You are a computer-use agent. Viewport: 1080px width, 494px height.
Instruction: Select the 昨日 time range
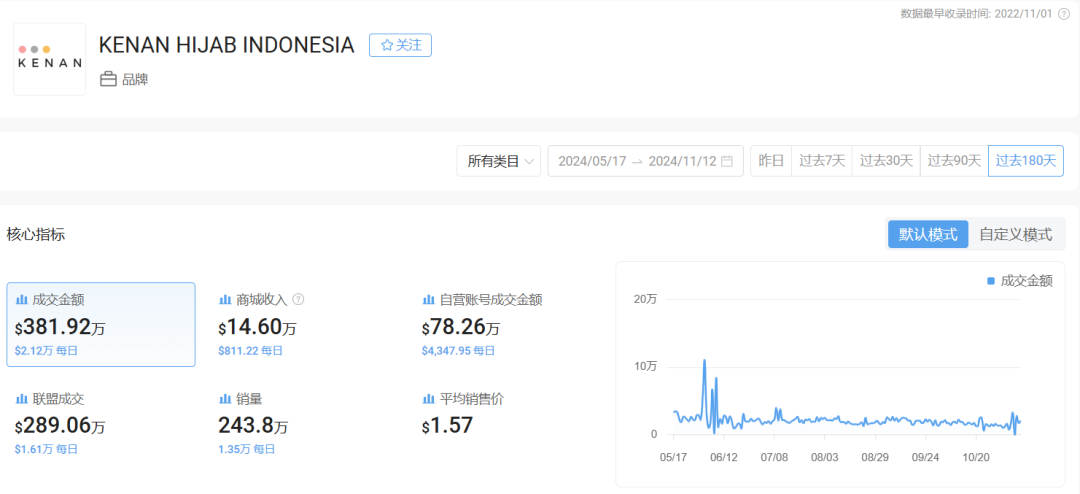(771, 161)
